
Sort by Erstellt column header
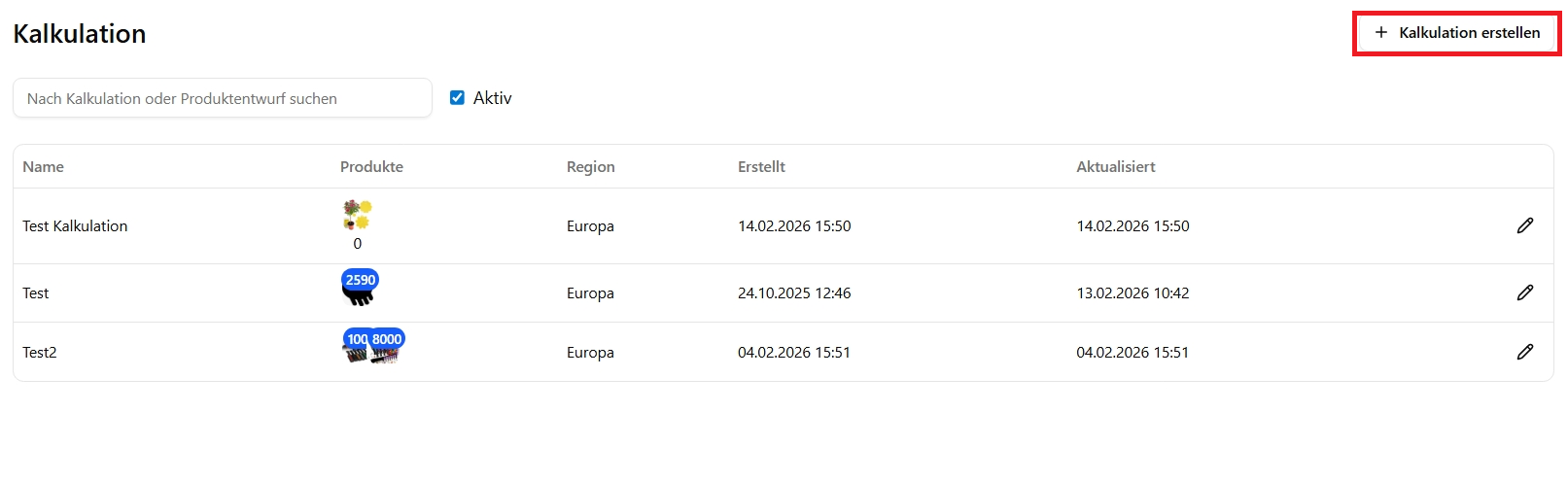(761, 167)
